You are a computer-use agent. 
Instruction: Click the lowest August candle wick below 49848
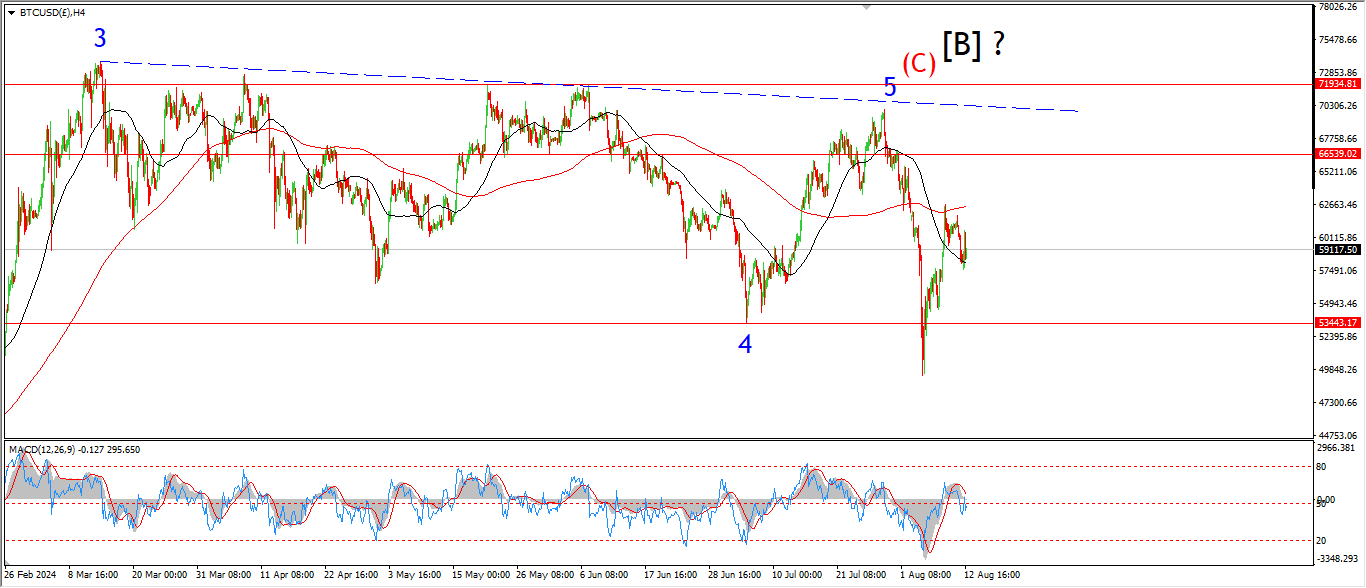[923, 370]
